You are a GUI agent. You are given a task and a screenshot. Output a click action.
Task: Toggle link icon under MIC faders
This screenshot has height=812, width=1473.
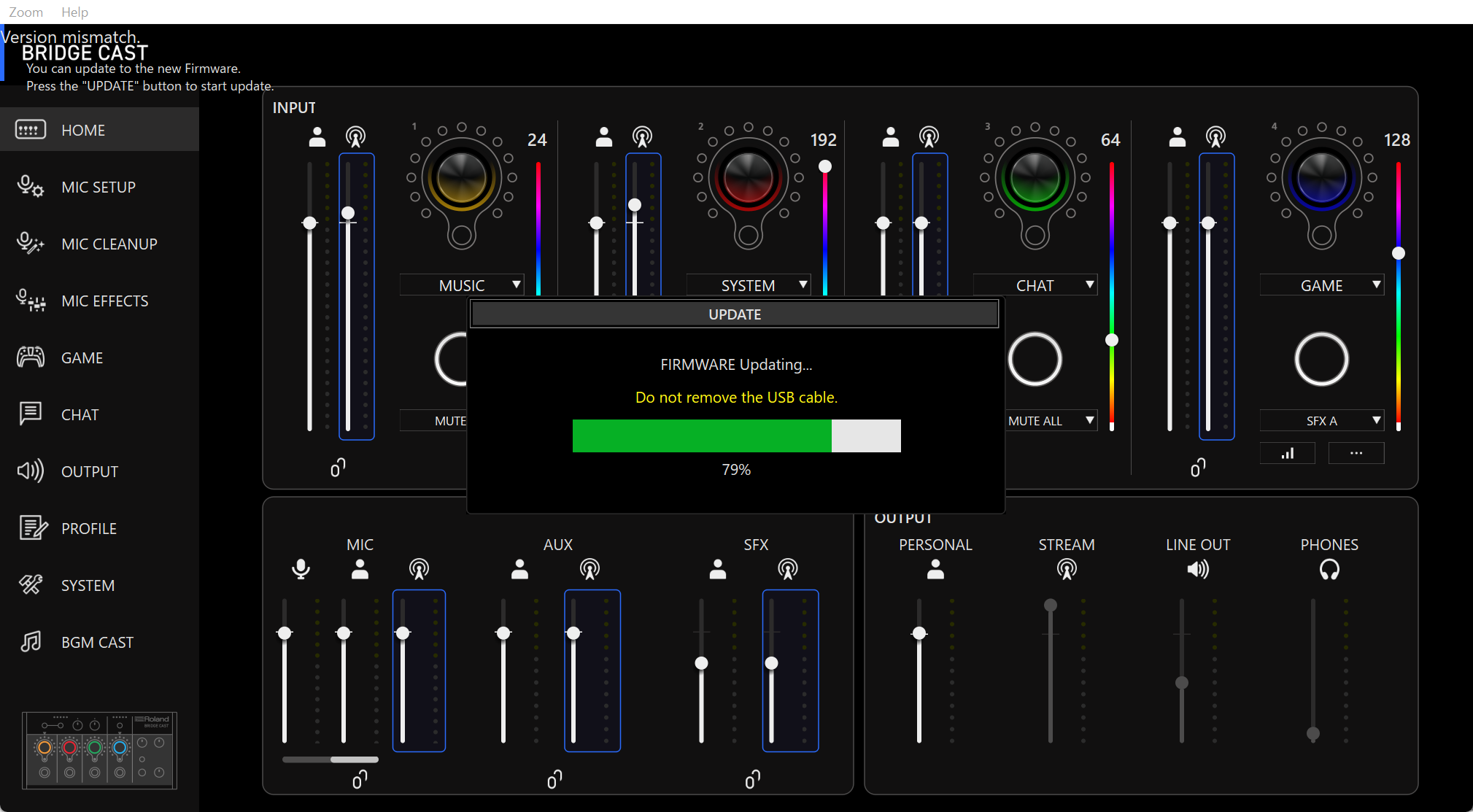point(360,780)
